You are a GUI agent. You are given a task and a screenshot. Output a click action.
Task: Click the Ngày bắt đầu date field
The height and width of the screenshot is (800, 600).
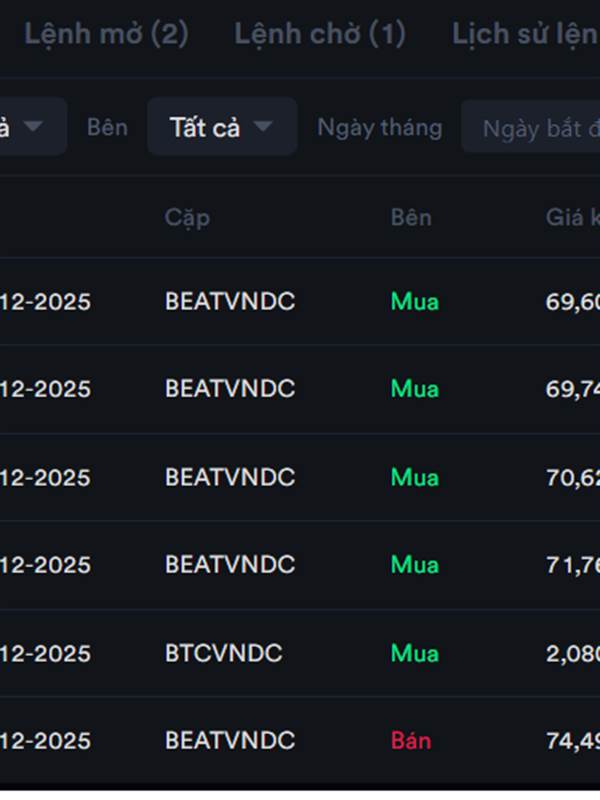(x=535, y=128)
